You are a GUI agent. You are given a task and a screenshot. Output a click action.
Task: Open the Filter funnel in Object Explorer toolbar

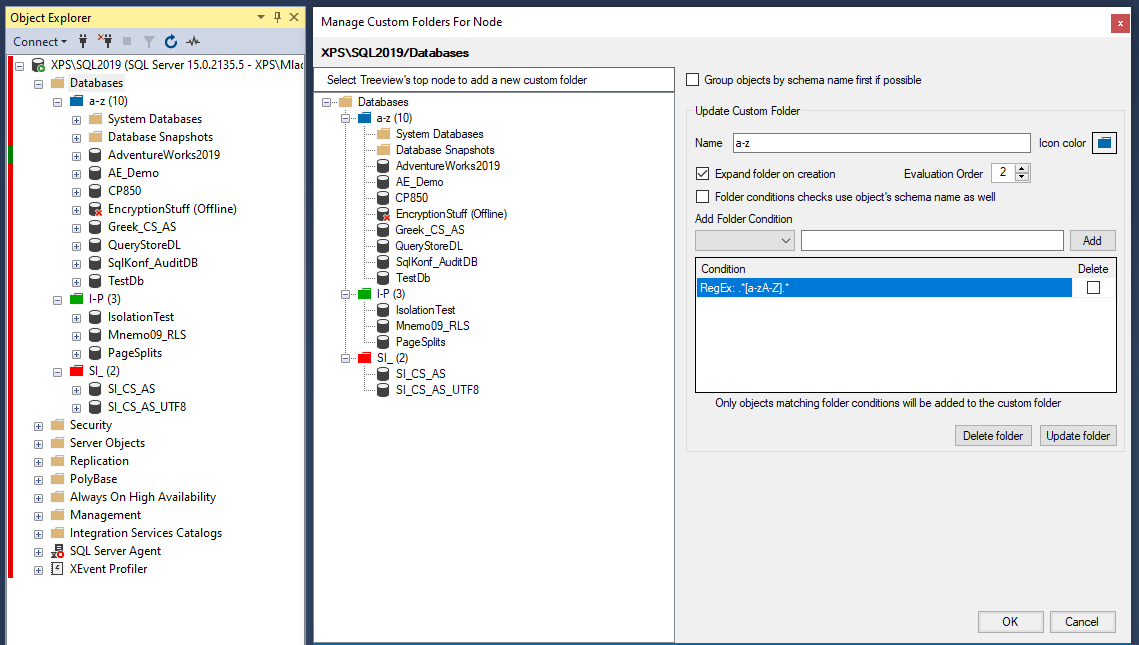tap(149, 41)
